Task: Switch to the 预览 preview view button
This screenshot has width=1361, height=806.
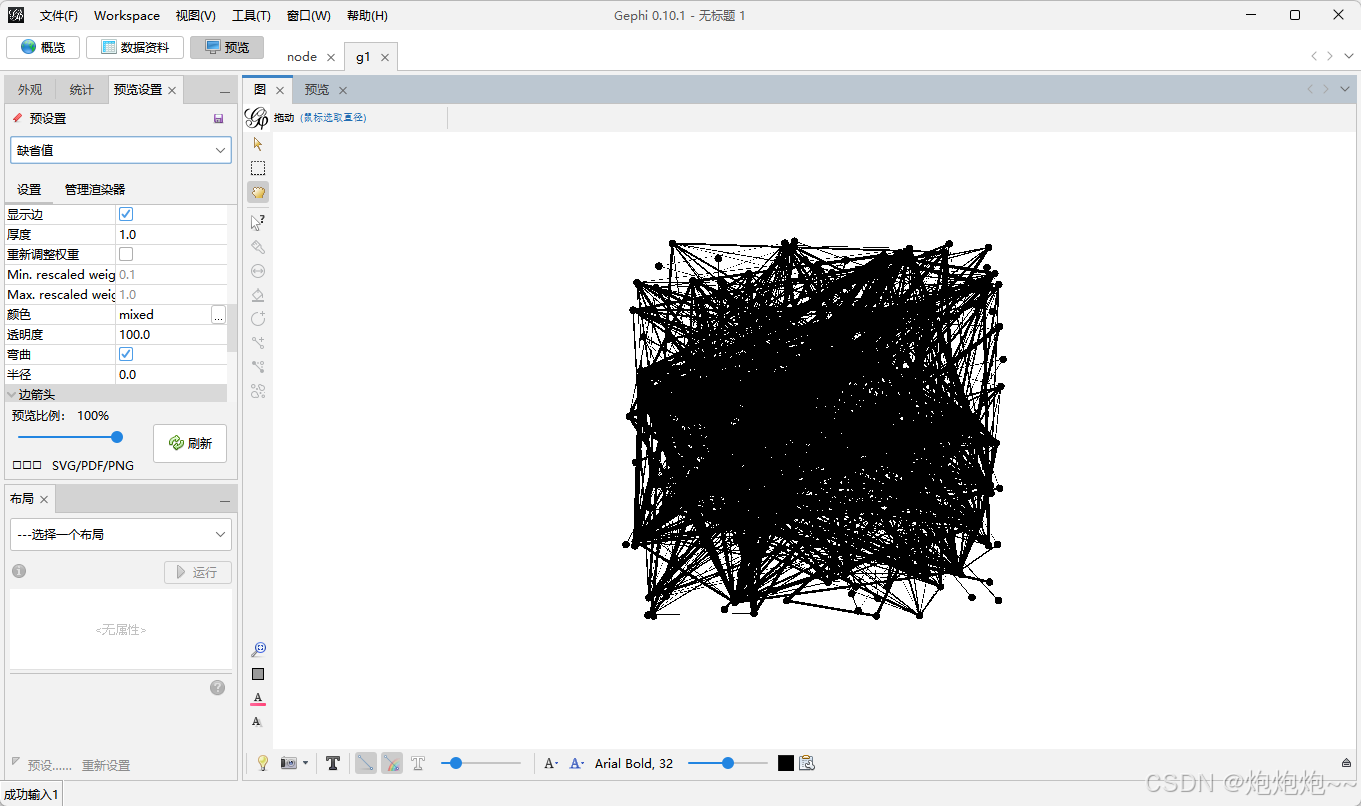Action: (x=227, y=47)
